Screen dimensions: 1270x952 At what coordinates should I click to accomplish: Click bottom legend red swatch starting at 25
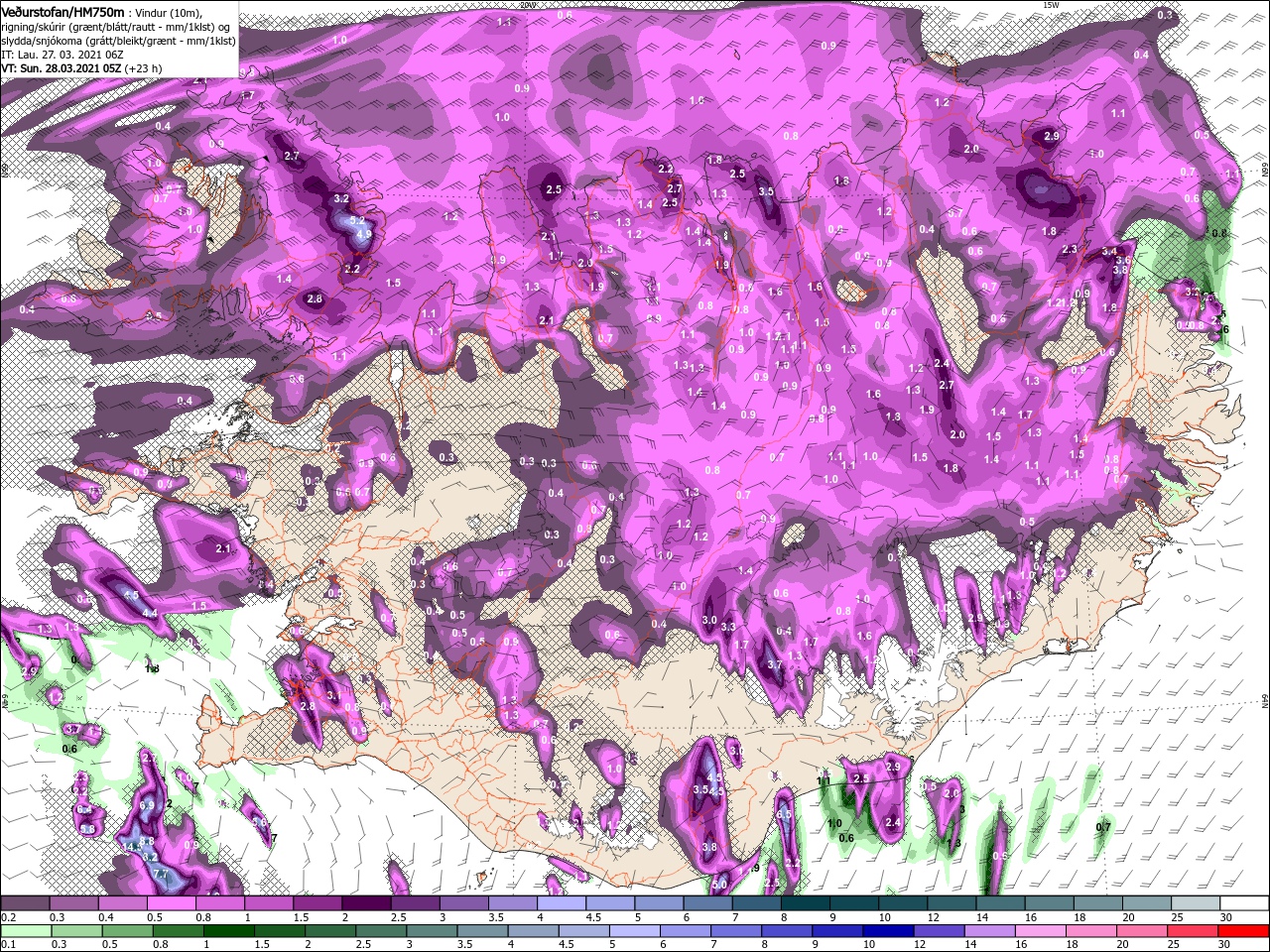[x=1194, y=931]
